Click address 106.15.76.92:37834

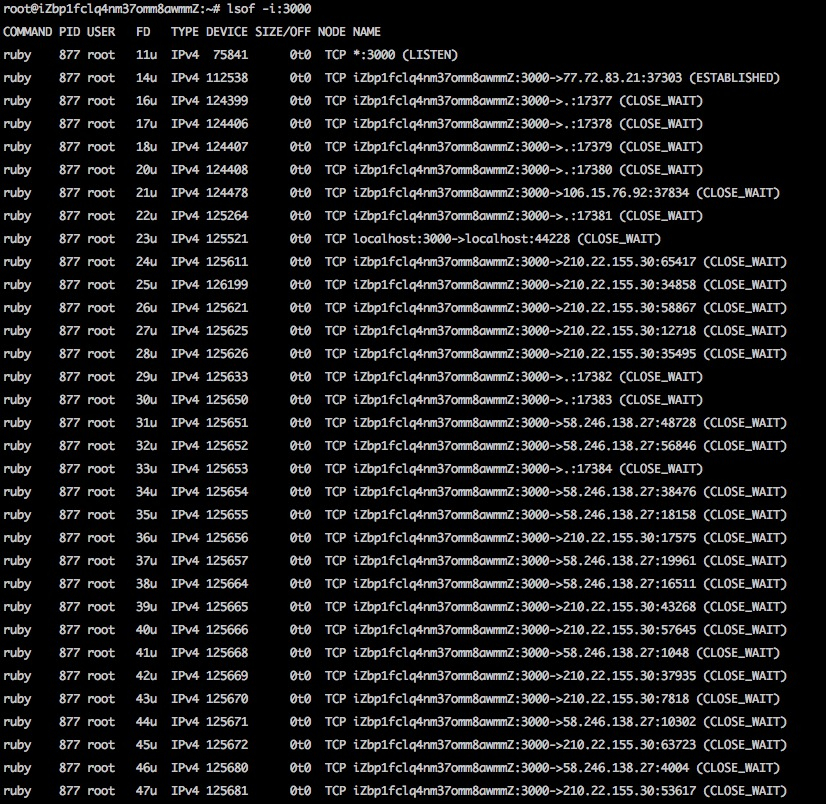coord(626,193)
